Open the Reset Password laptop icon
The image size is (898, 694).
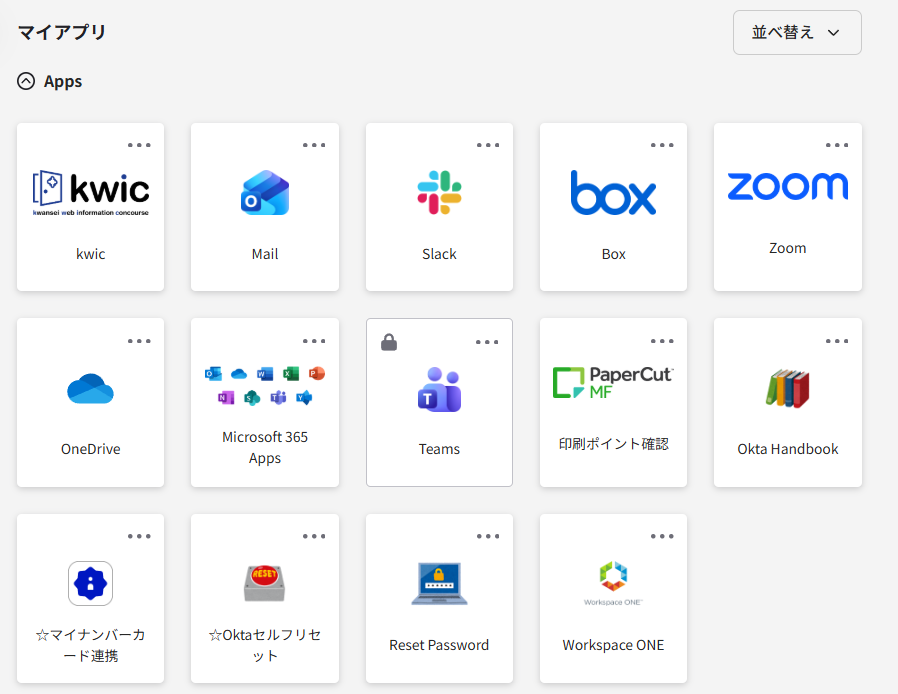coord(439,583)
